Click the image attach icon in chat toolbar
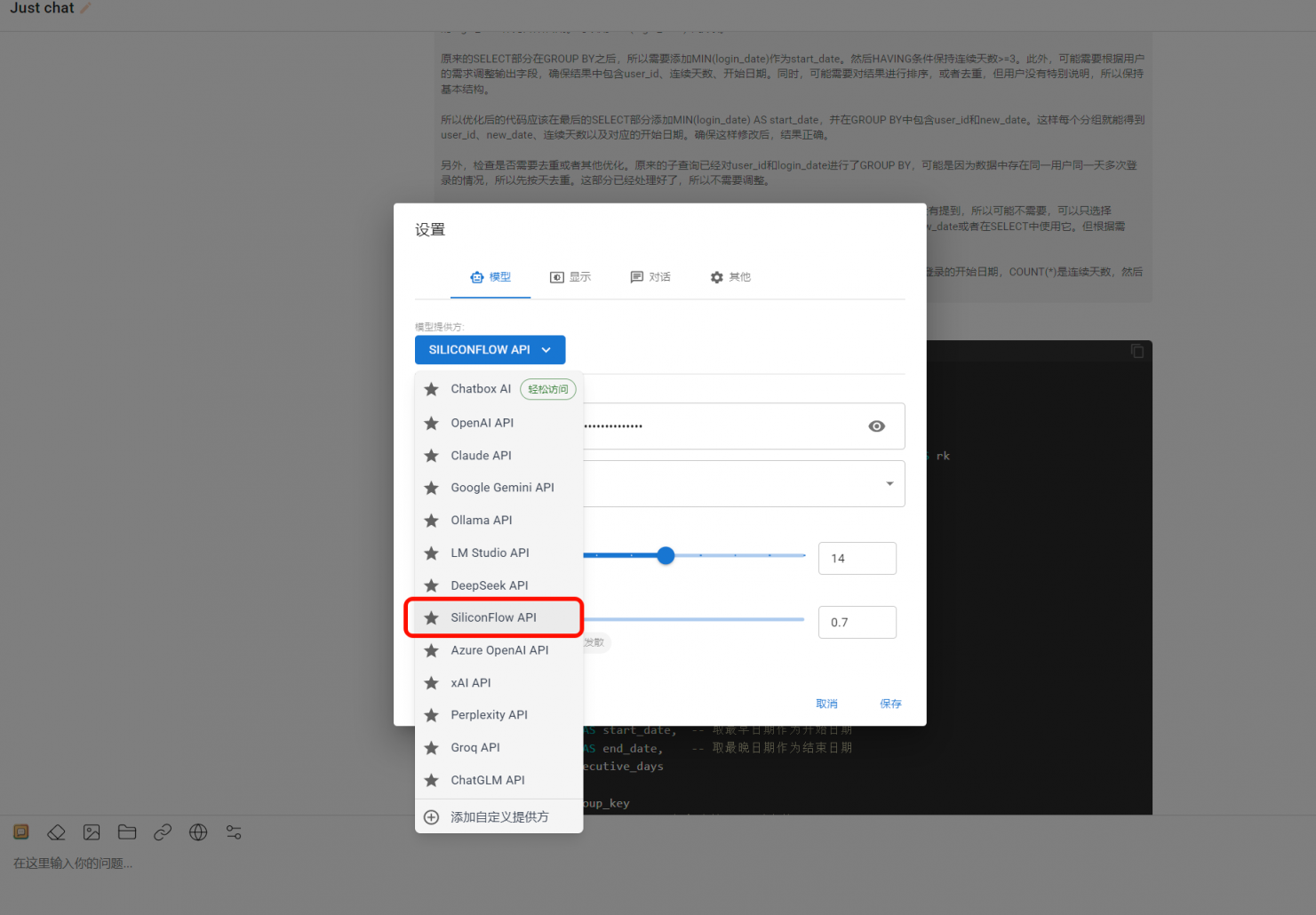 coord(92,832)
